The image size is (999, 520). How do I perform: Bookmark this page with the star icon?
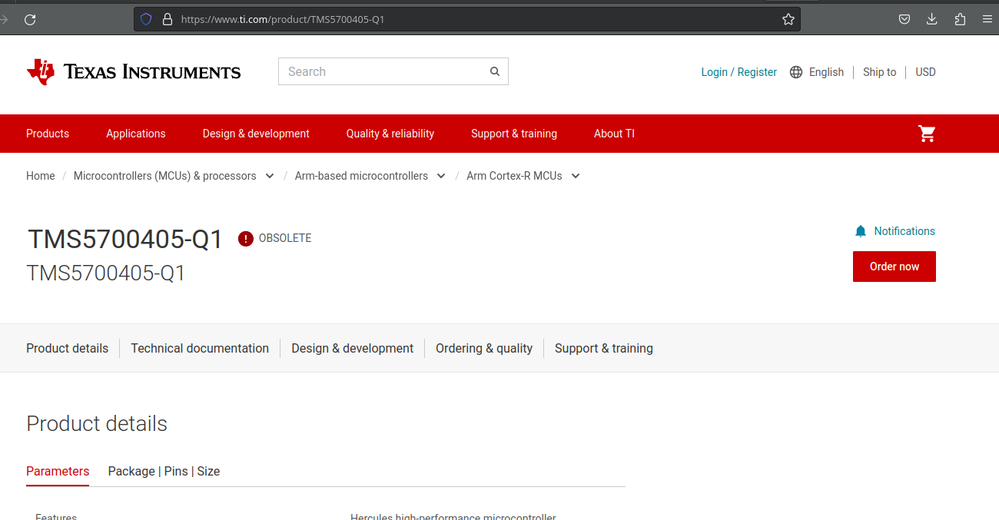coord(788,19)
